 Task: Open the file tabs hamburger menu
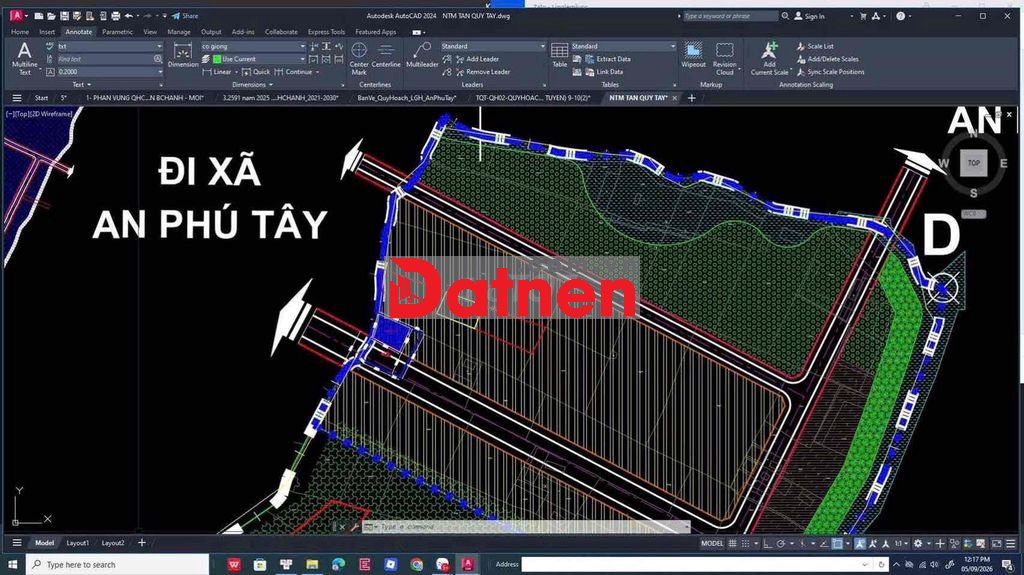(17, 97)
